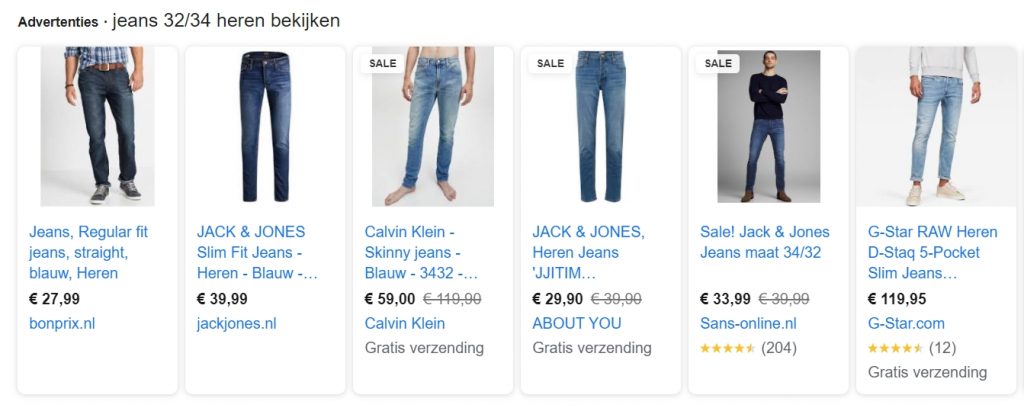Open 'JACK & JONES Slim Fit Jeans' title link
Screen dimensions: 1024x408
pyautogui.click(x=257, y=252)
